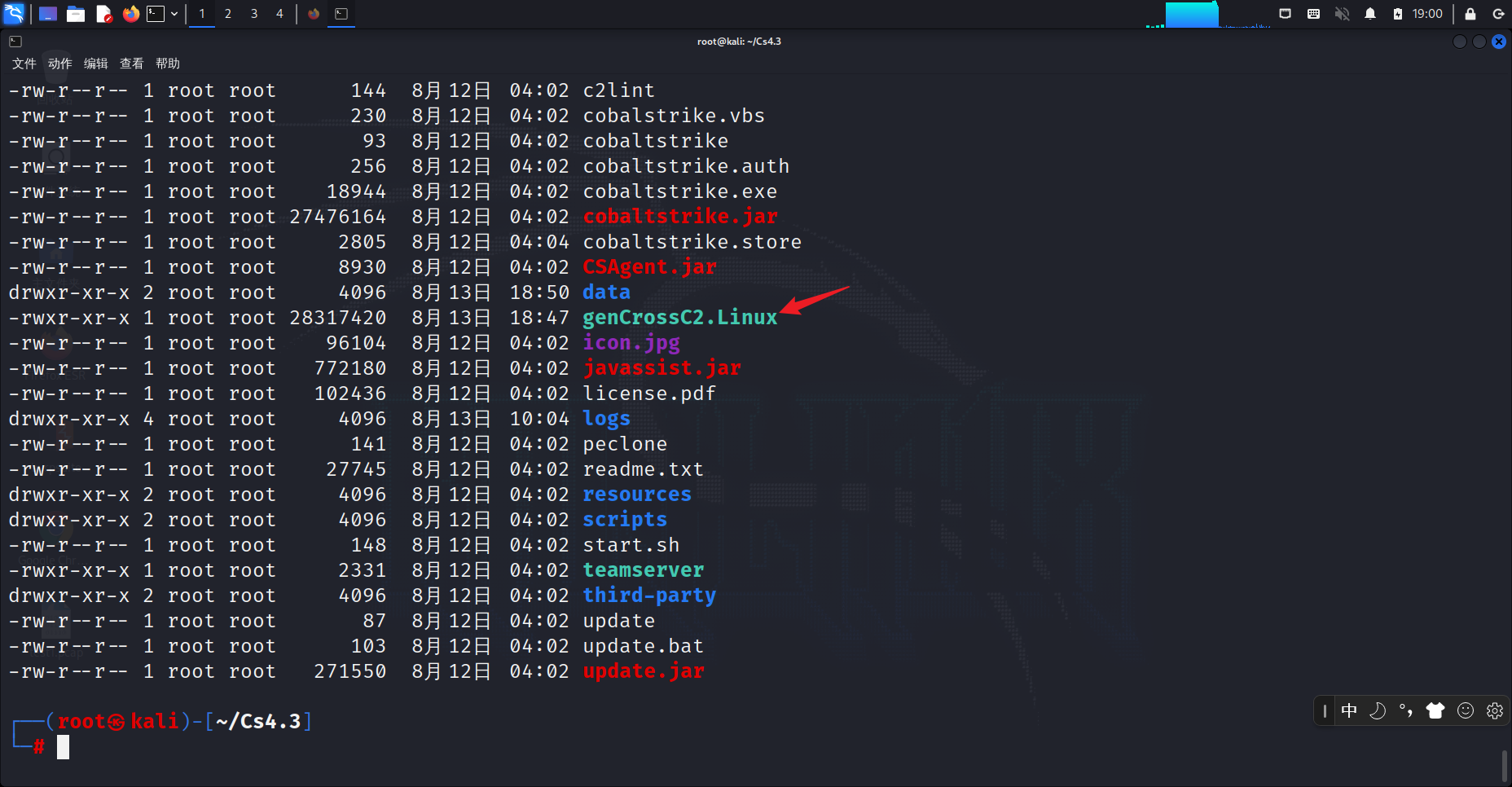Image resolution: width=1512 pixels, height=787 pixels.
Task: Open Firefox from the panel launcher
Action: [130, 14]
